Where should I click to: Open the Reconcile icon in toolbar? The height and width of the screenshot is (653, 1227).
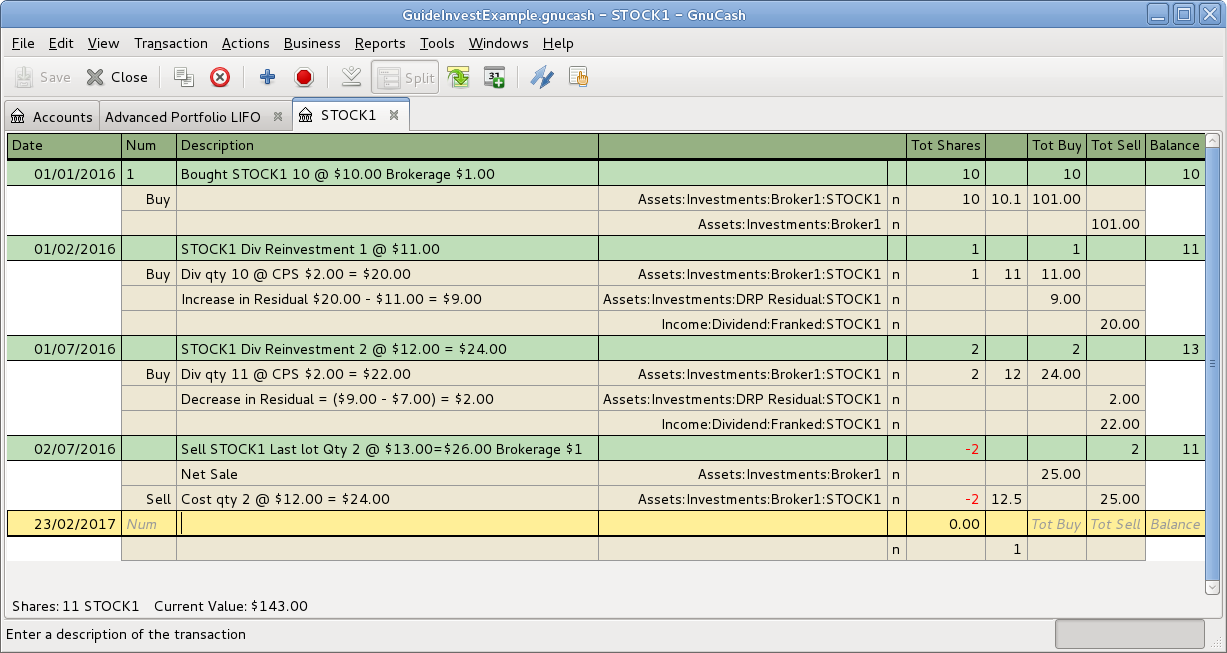(578, 77)
